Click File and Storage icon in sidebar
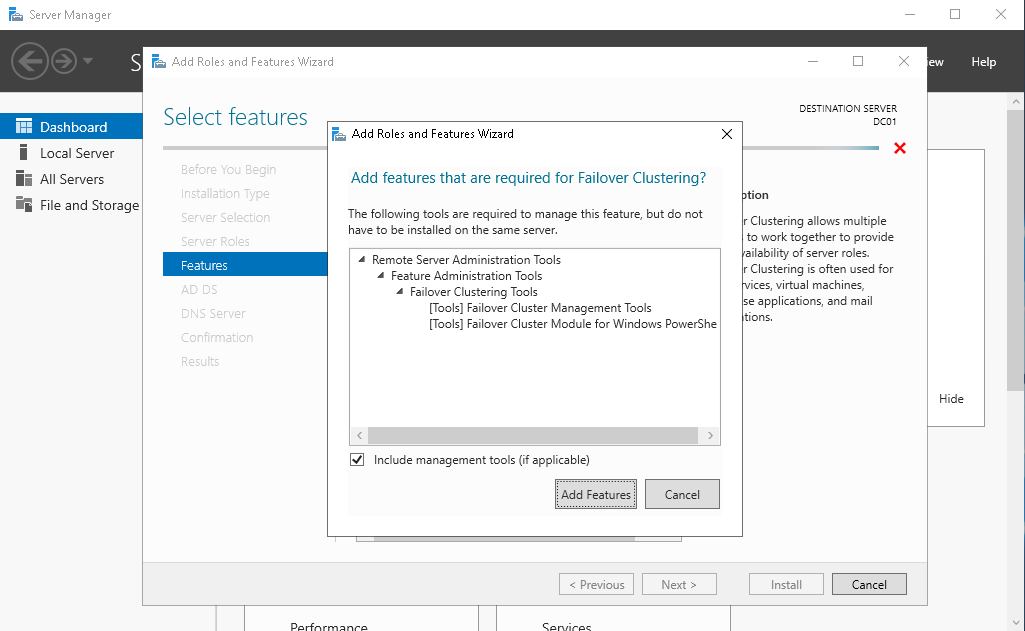 click(24, 204)
